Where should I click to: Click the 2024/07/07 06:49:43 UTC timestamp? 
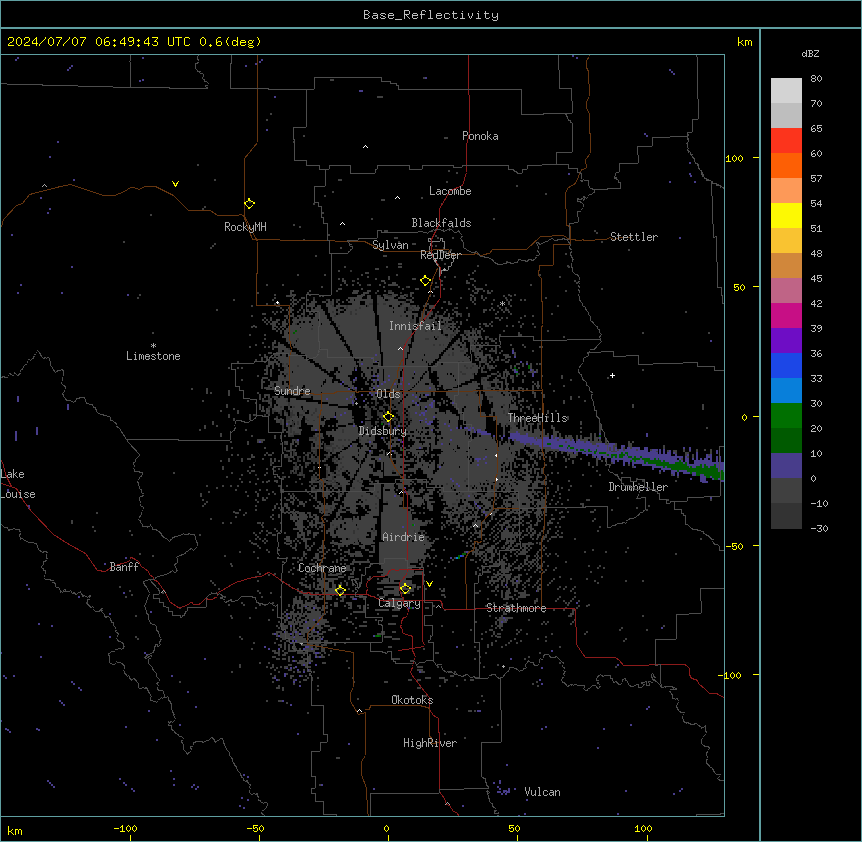click(99, 42)
